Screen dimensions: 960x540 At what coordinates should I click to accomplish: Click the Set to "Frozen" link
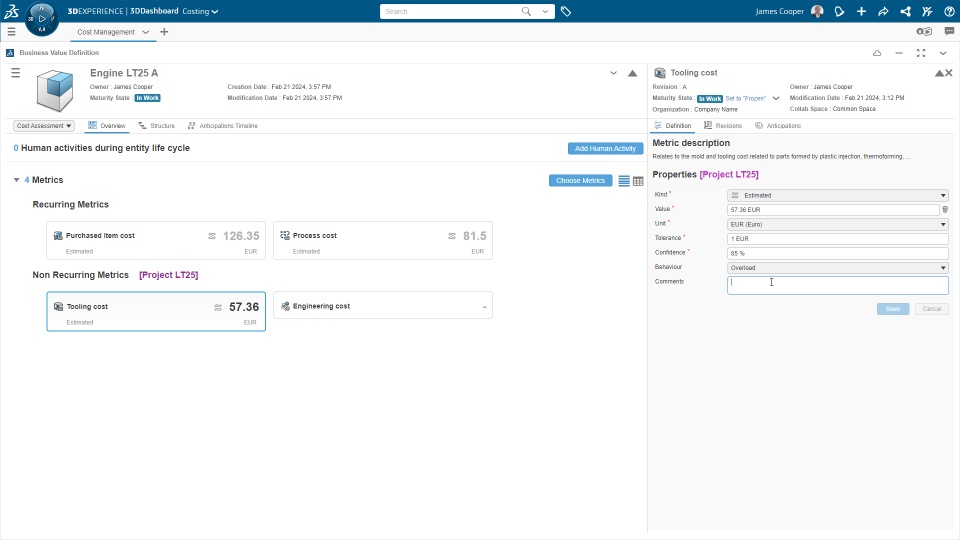tap(746, 99)
